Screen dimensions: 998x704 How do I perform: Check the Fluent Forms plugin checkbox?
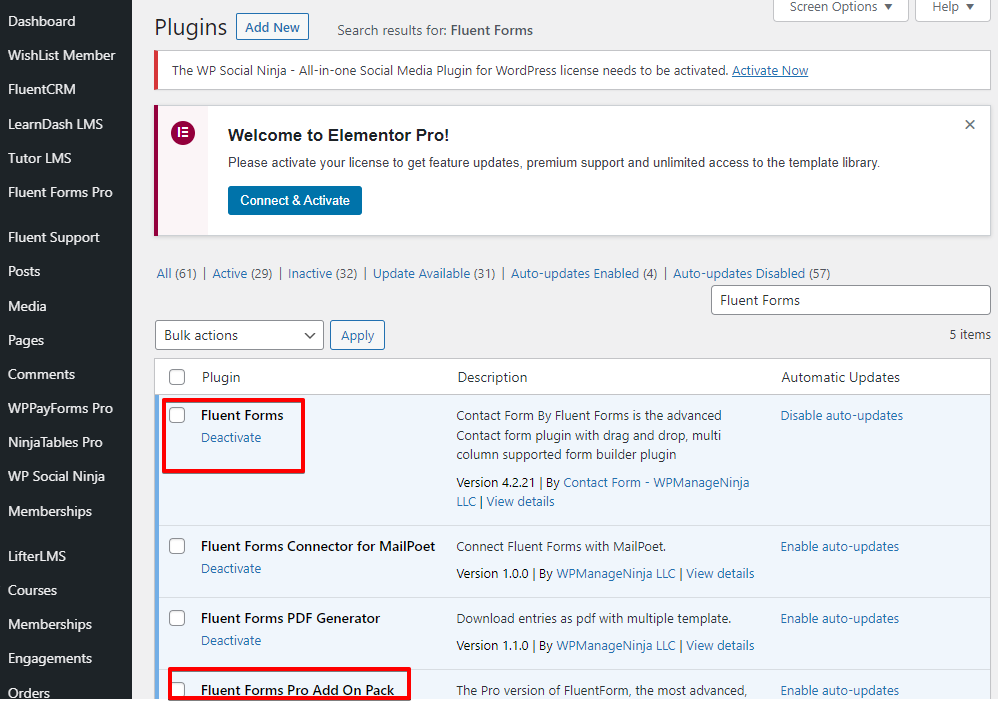coord(177,415)
